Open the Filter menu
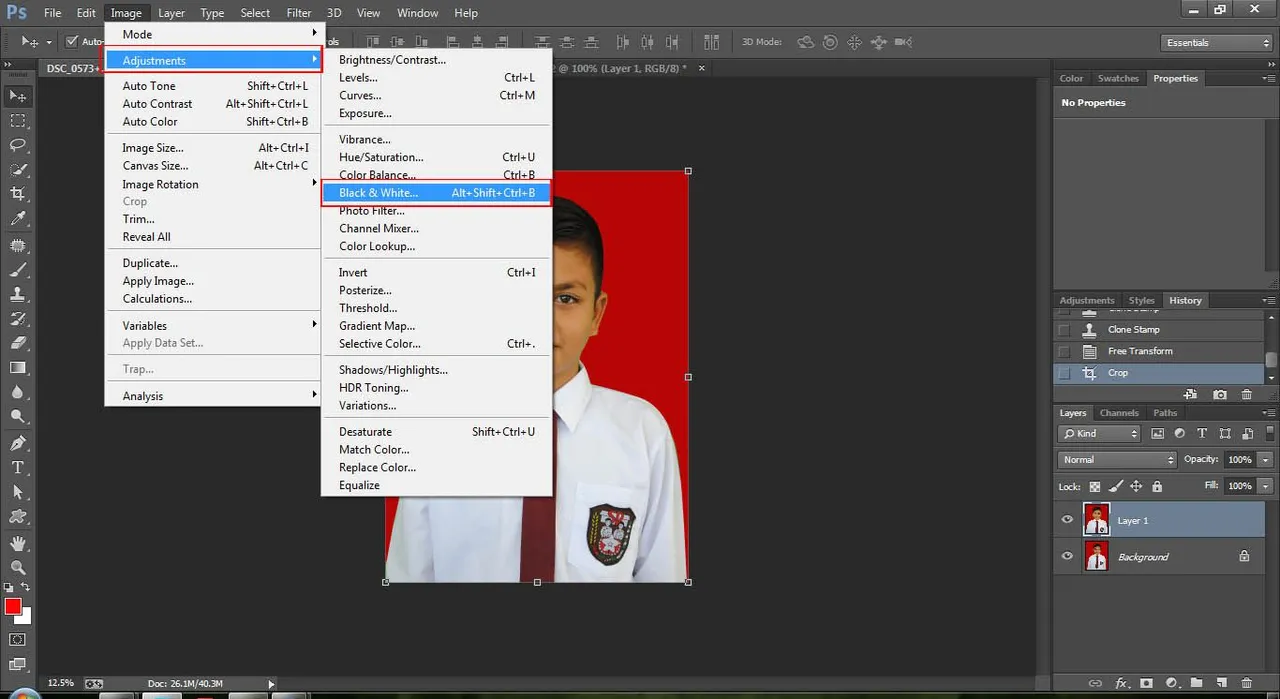This screenshot has width=1280, height=699. 299,13
